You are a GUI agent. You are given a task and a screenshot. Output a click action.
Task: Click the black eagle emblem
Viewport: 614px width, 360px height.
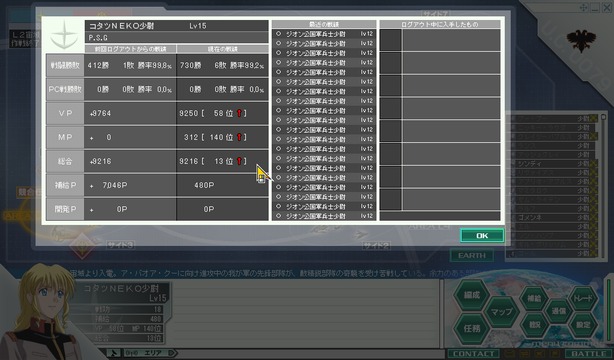point(581,40)
